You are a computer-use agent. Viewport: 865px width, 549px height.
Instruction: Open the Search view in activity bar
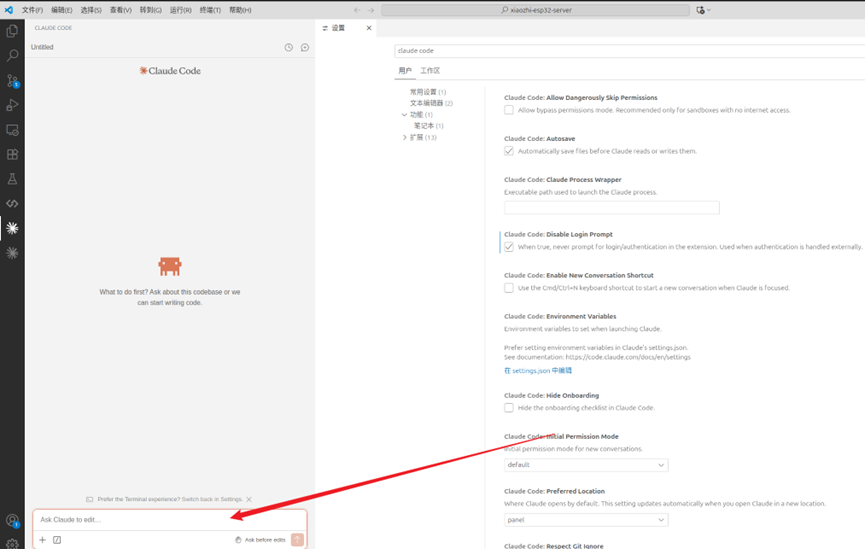12,55
